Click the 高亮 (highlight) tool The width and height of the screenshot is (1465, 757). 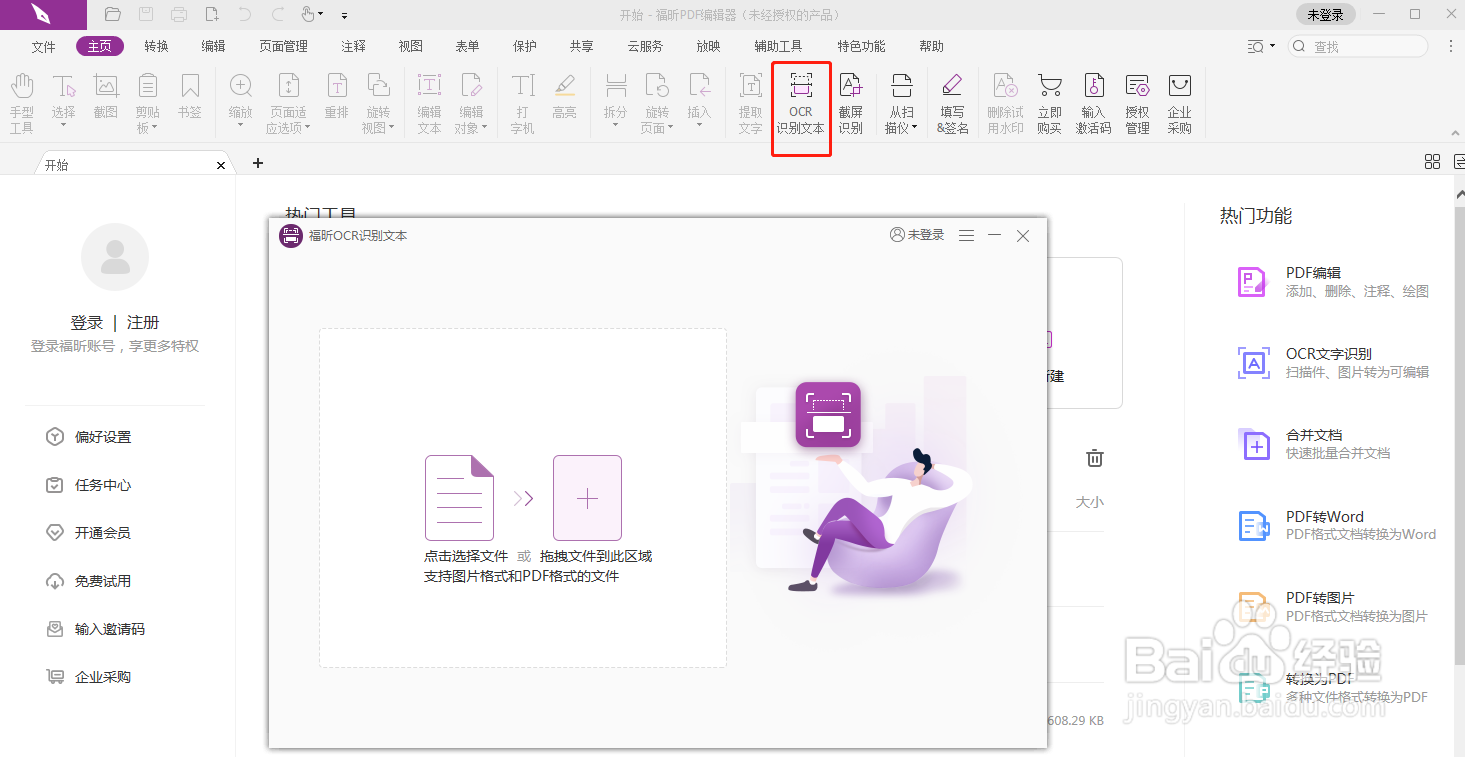pos(565,97)
